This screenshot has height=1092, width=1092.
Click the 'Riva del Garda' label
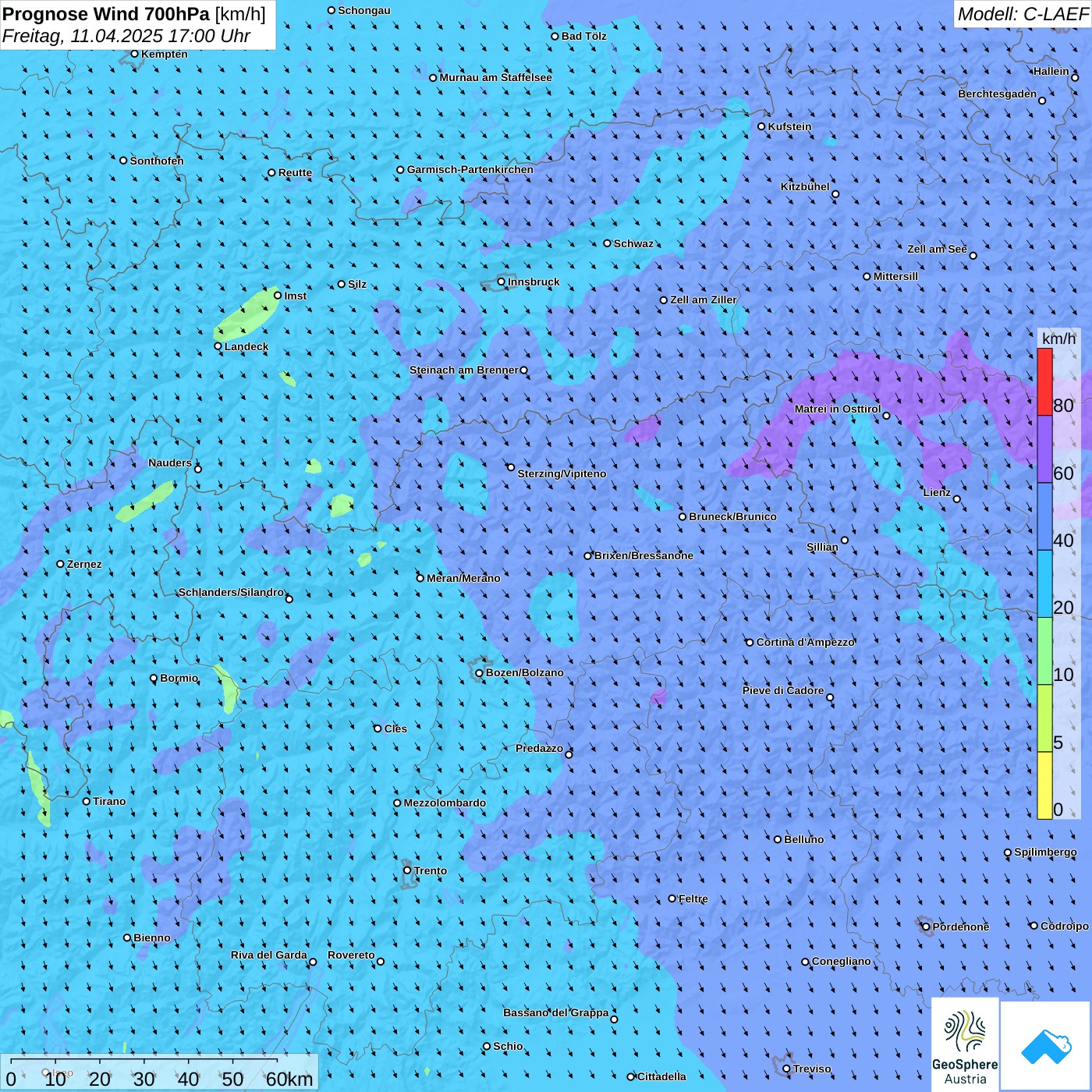click(269, 955)
